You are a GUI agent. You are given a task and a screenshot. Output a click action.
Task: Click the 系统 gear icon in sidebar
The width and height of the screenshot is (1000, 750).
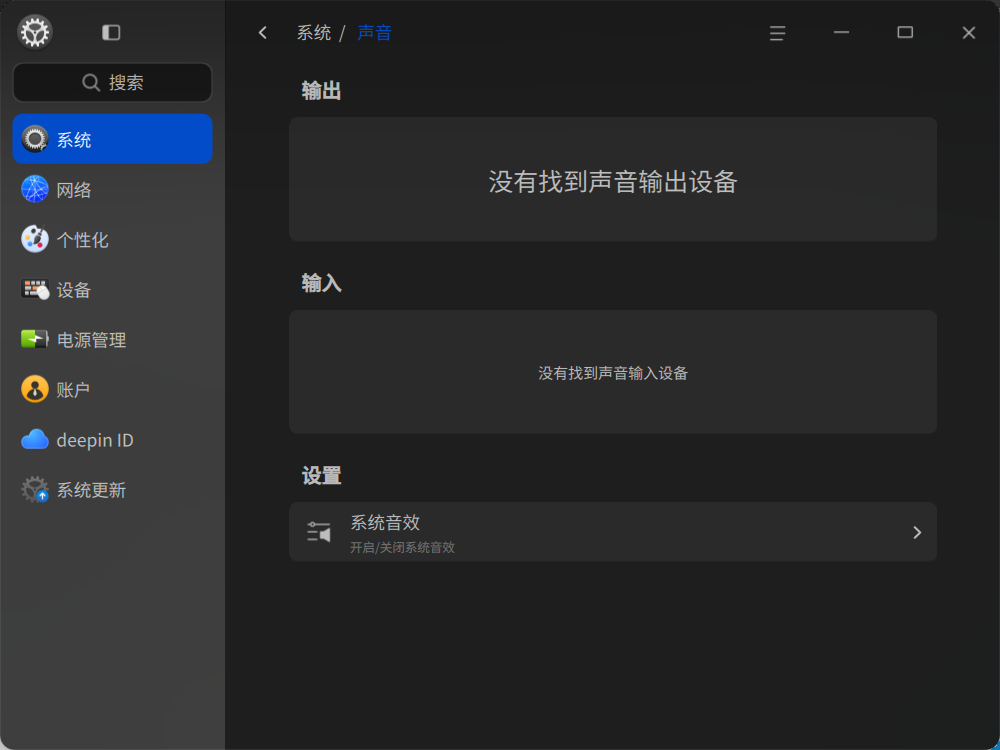coord(34,139)
